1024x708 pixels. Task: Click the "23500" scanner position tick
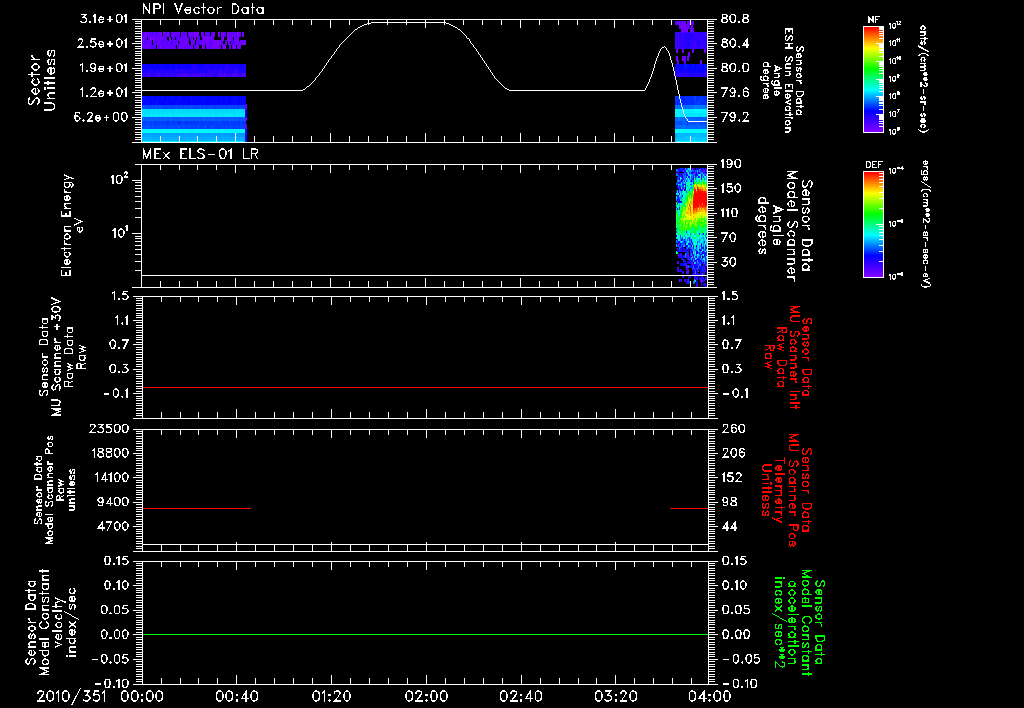pyautogui.click(x=109, y=428)
